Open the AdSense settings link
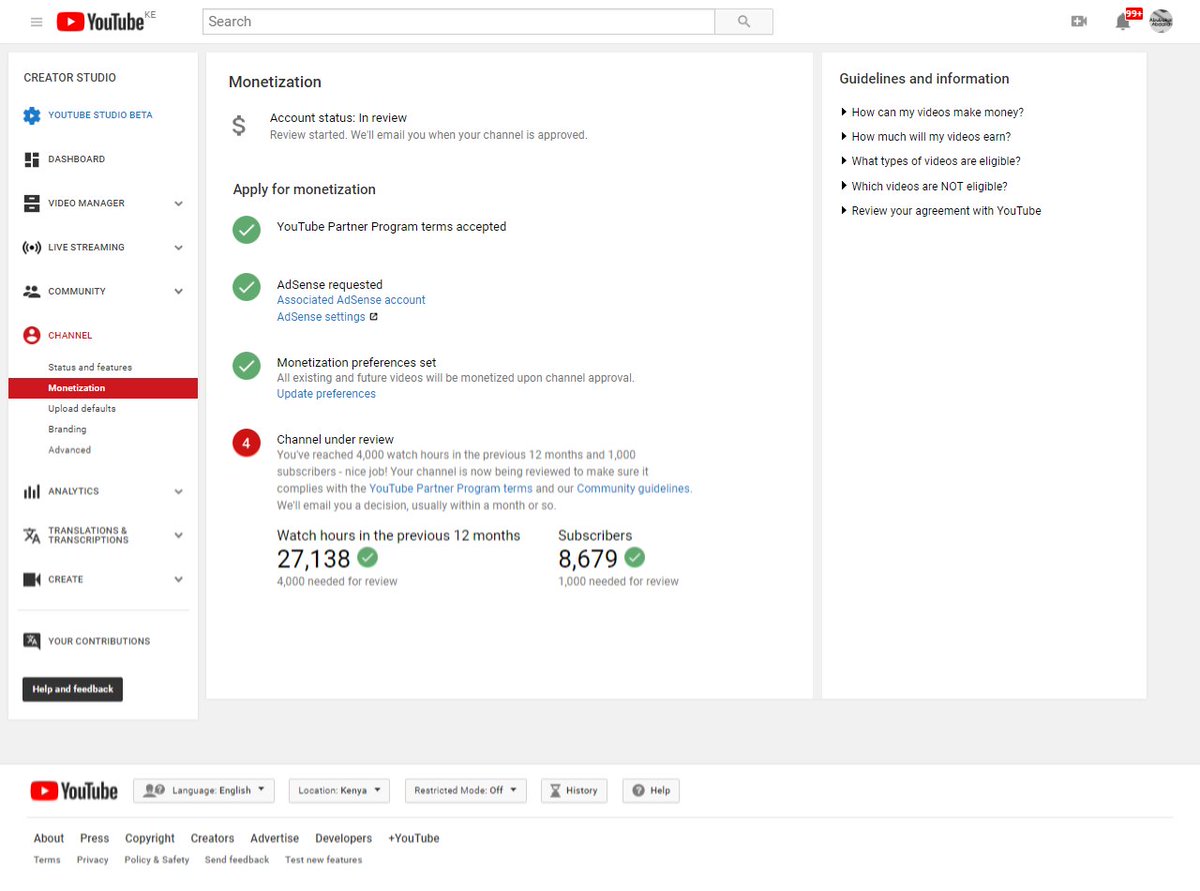Image resolution: width=1200 pixels, height=891 pixels. tap(321, 317)
